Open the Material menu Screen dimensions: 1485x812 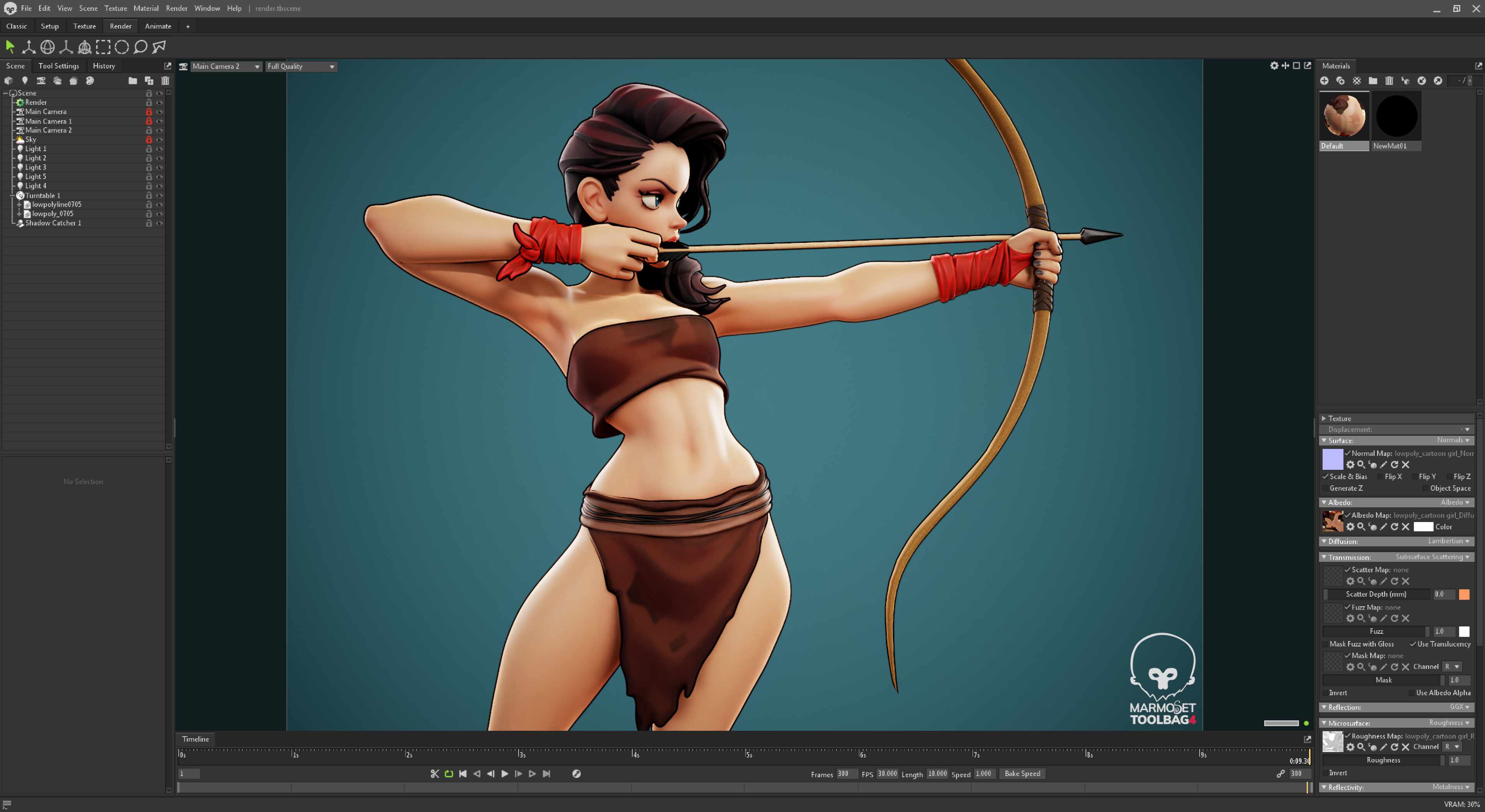point(146,8)
